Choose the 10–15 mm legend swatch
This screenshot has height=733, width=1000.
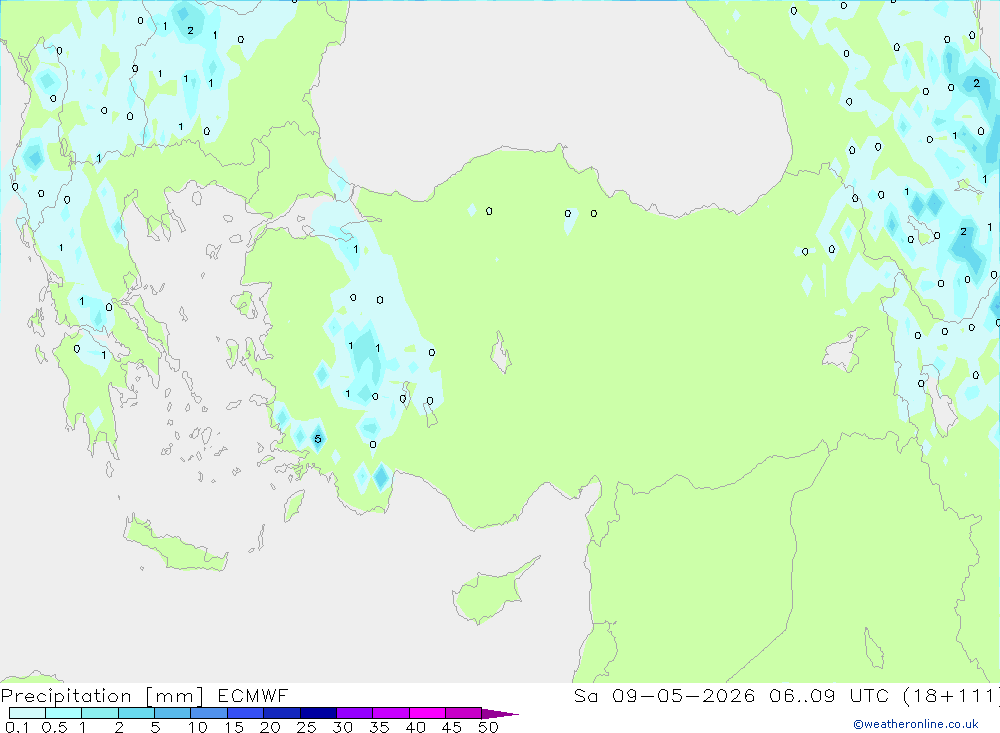[x=209, y=713]
